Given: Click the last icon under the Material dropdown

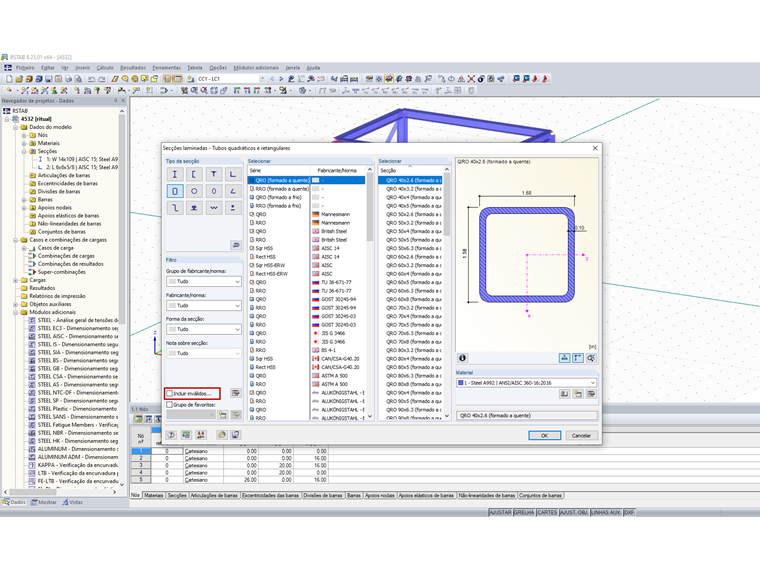Looking at the screenshot, I should 591,394.
